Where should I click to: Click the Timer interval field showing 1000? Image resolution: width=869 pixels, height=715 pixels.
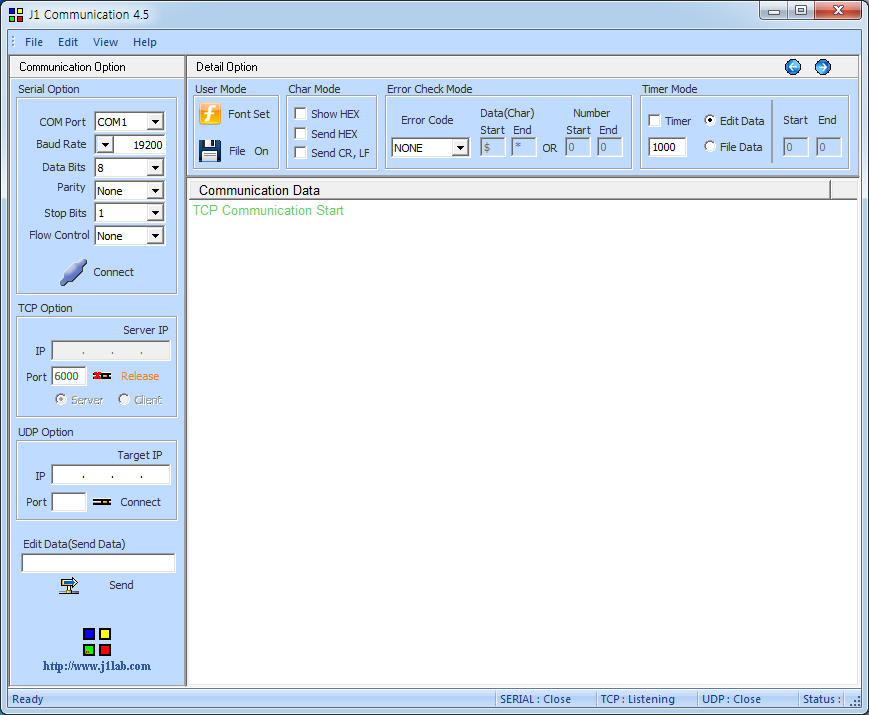667,147
